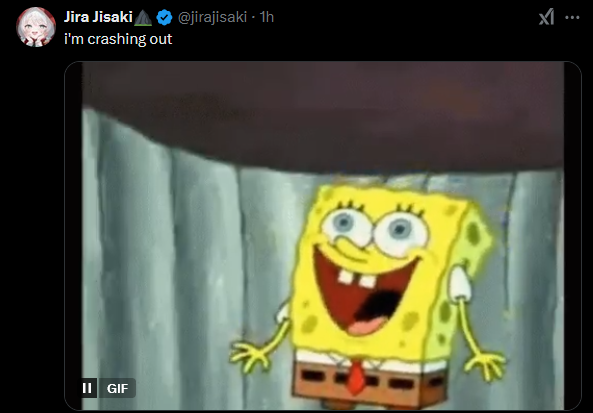
Task: Click the GIF label badge
Action: (x=117, y=388)
